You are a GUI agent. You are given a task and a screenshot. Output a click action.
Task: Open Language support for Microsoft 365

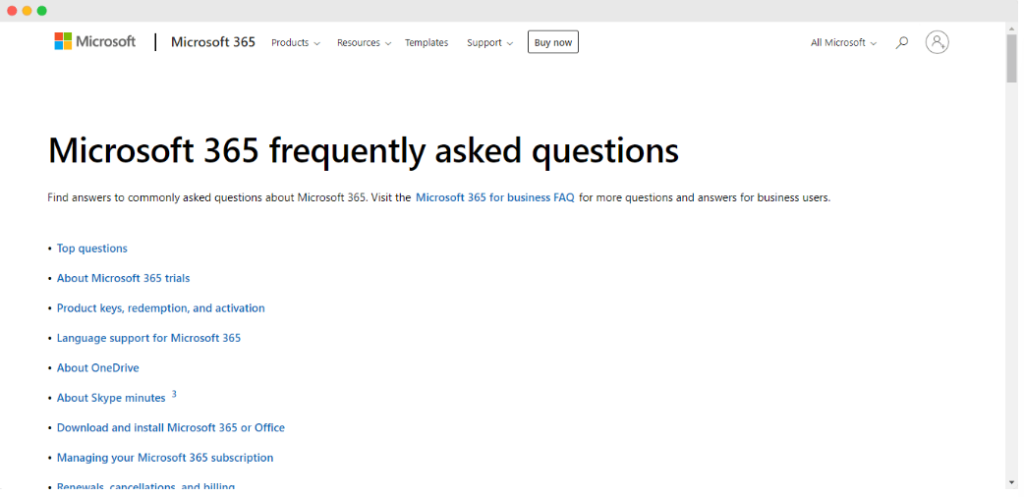coord(149,338)
